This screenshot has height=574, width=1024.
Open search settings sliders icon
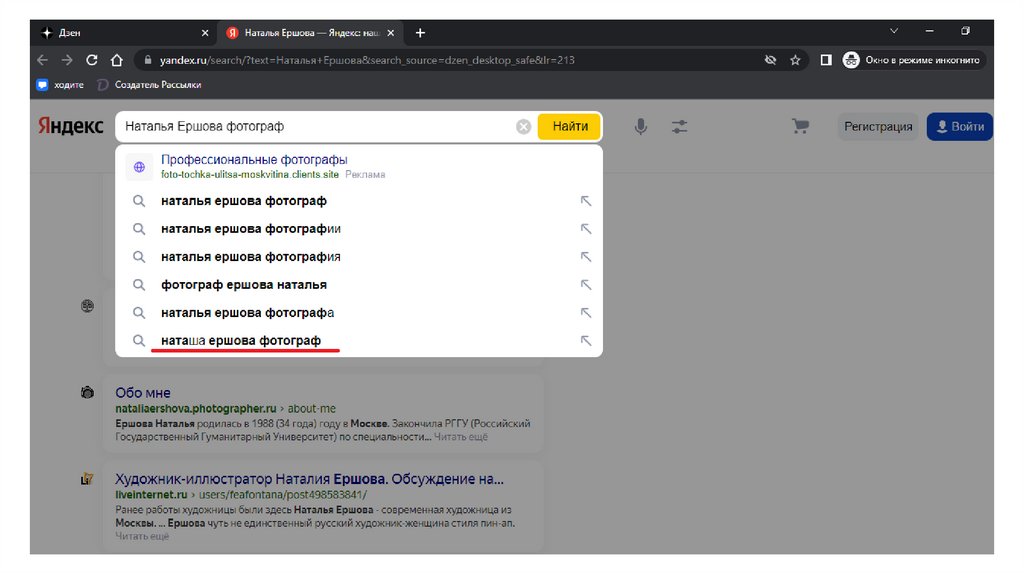[679, 127]
